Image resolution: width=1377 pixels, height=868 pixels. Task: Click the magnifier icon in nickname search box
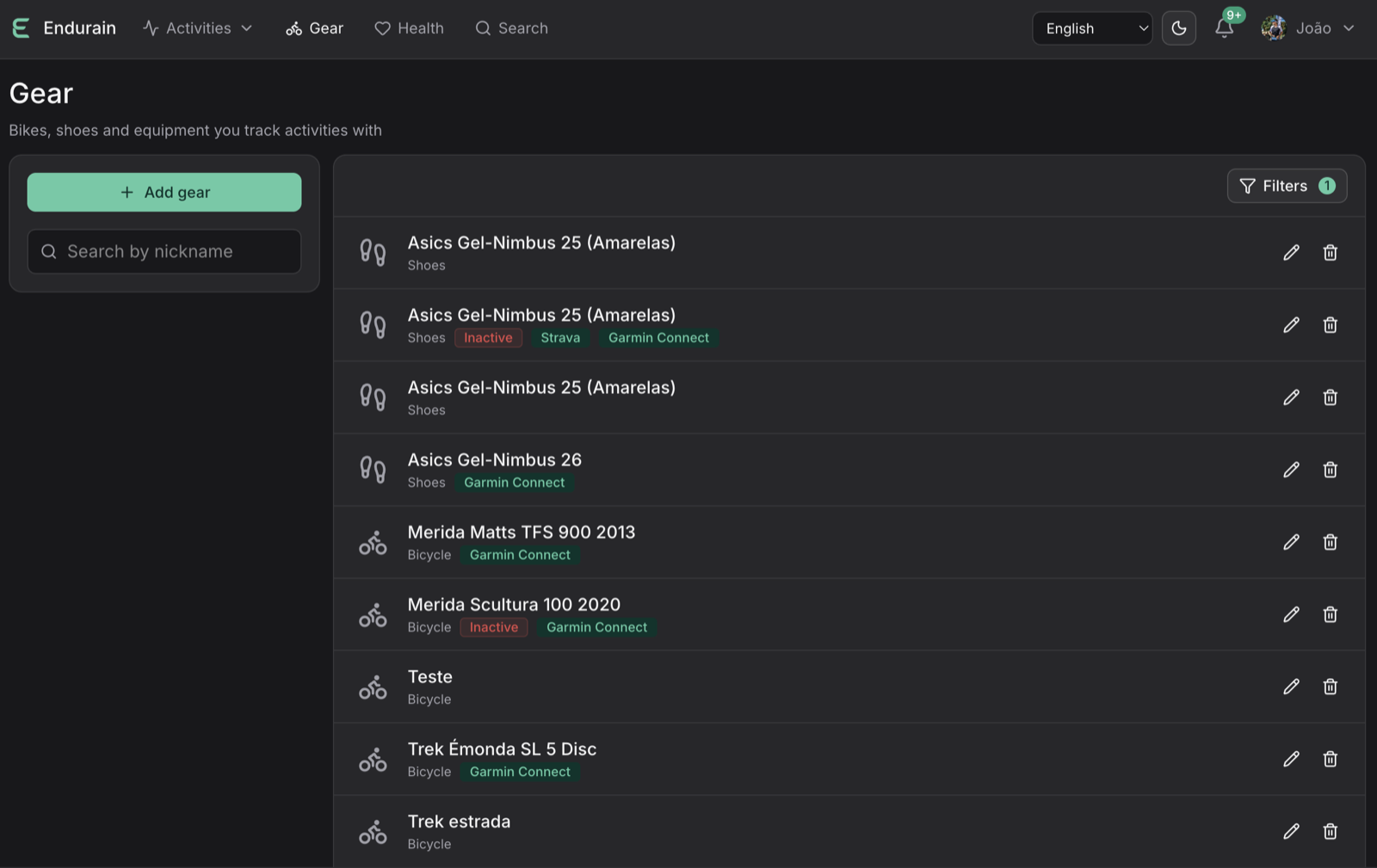tap(49, 251)
